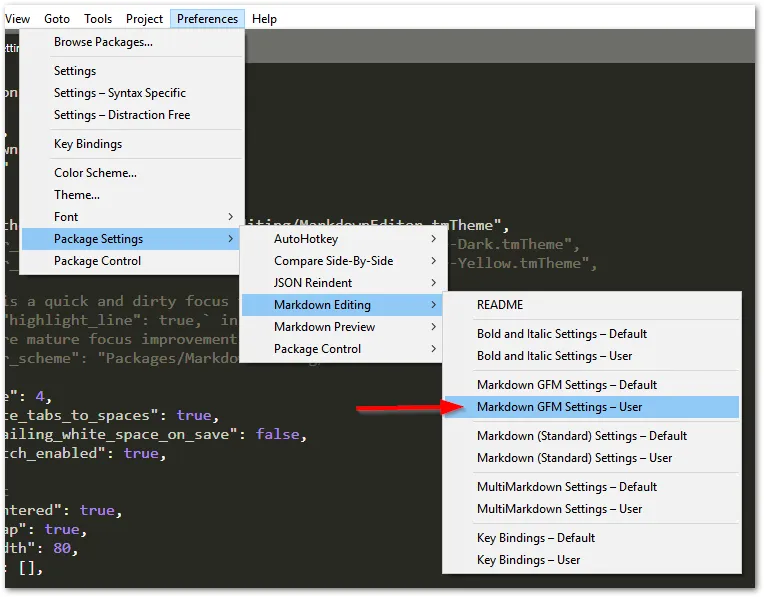Choose Color Scheme… option
Screen dimensions: 764x597
(132, 173)
